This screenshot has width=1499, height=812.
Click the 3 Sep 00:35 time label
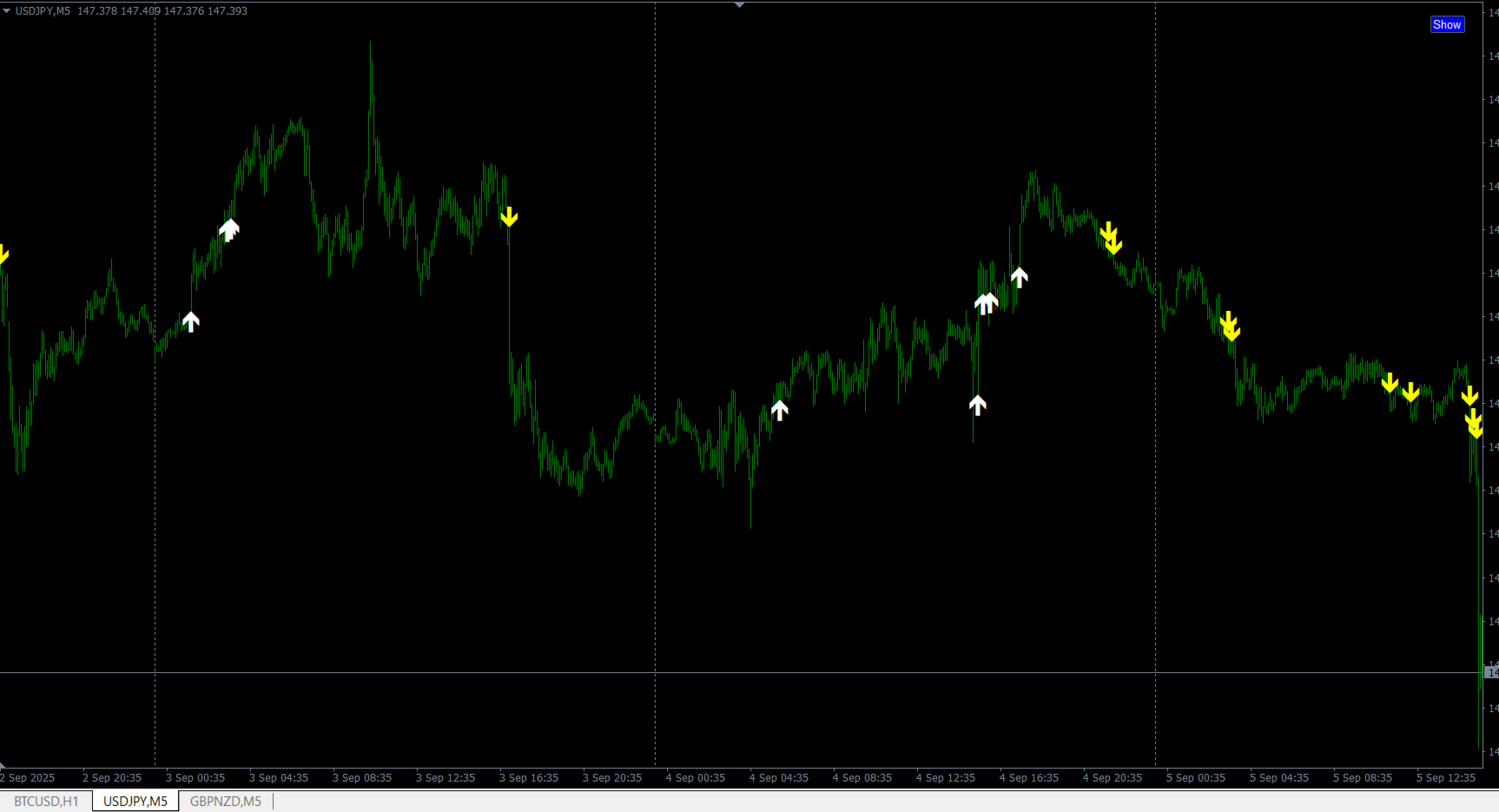tap(195, 778)
